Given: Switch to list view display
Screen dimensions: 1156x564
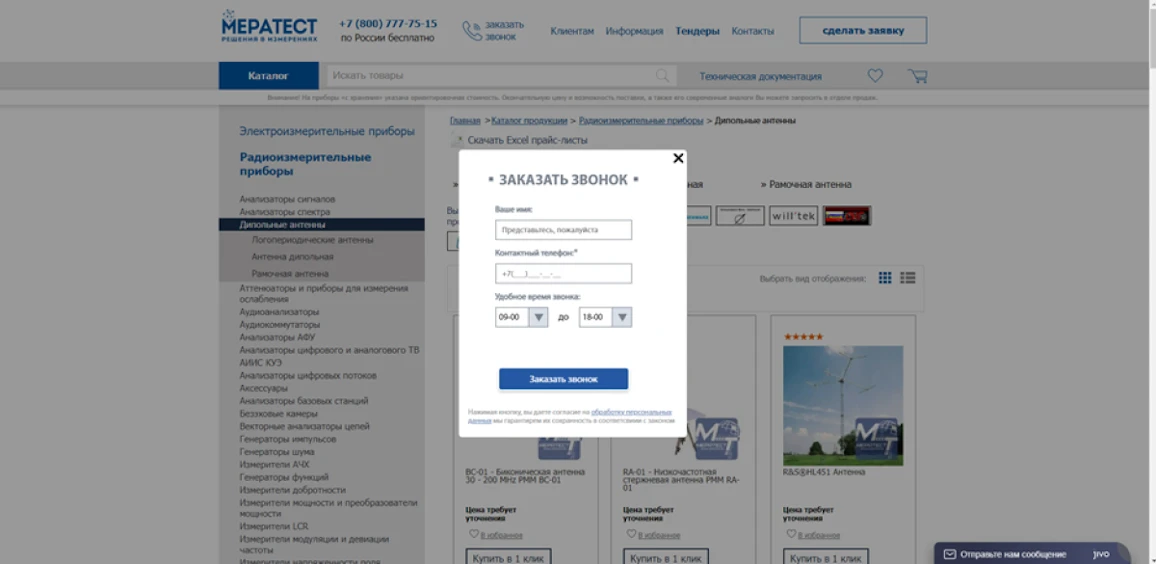Looking at the screenshot, I should 908,278.
